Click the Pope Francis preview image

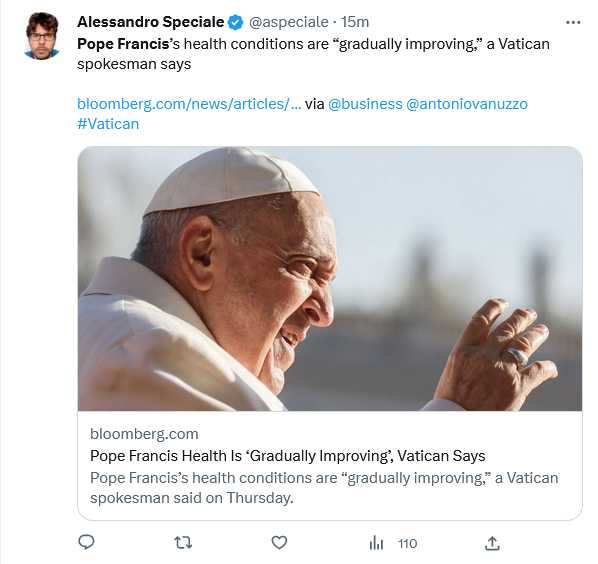pos(330,279)
